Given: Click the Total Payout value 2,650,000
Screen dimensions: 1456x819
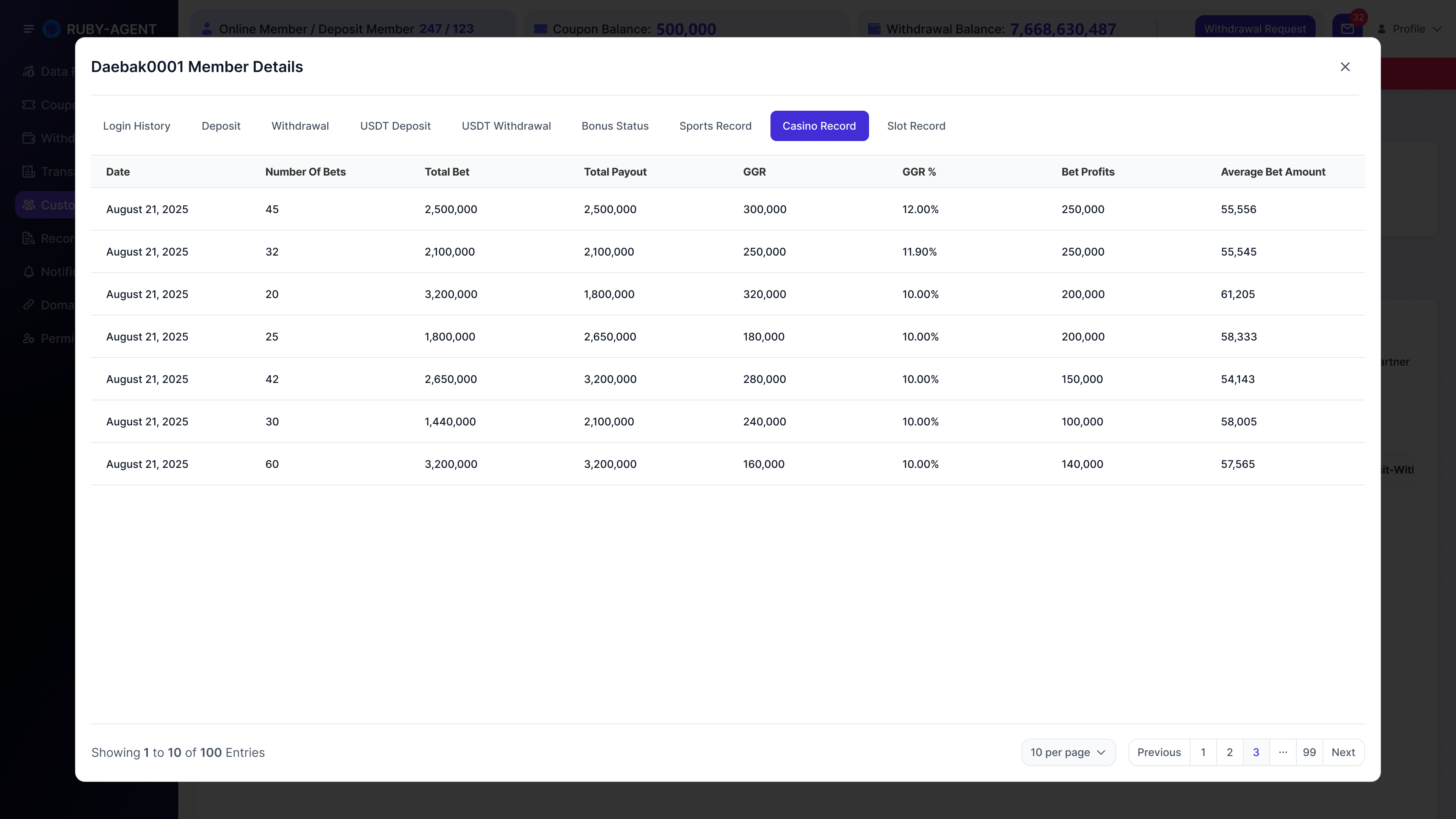Looking at the screenshot, I should pos(610,337).
